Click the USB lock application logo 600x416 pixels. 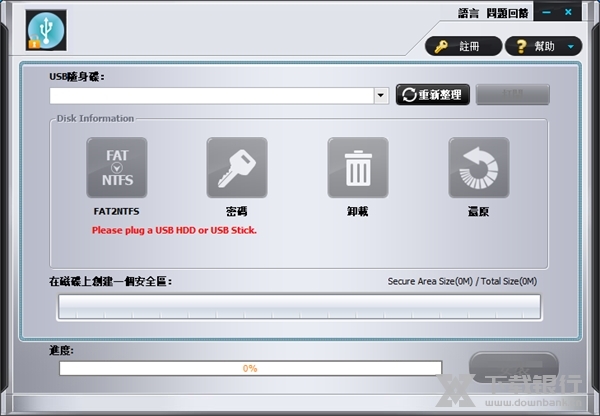[x=46, y=31]
